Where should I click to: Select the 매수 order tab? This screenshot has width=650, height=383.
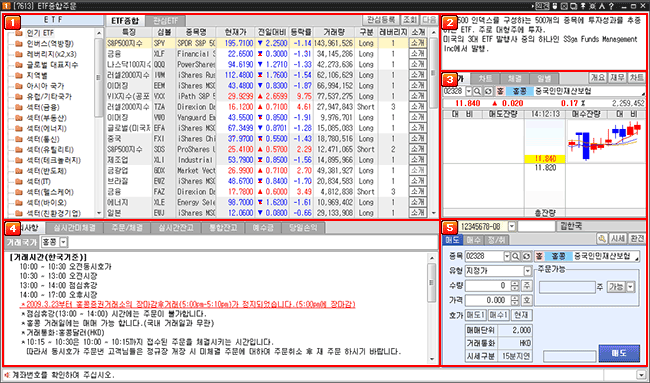click(x=473, y=240)
